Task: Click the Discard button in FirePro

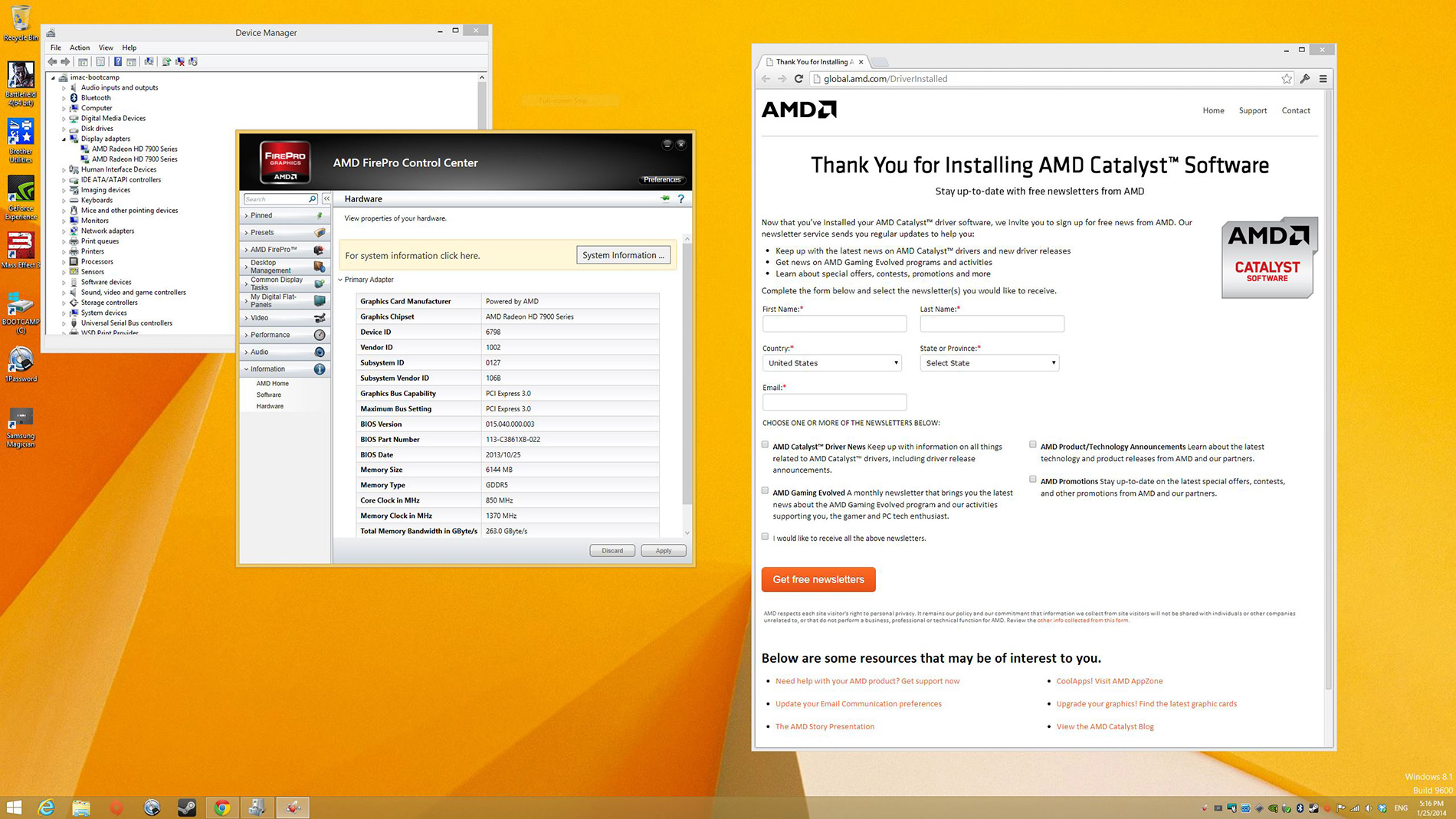Action: [612, 550]
